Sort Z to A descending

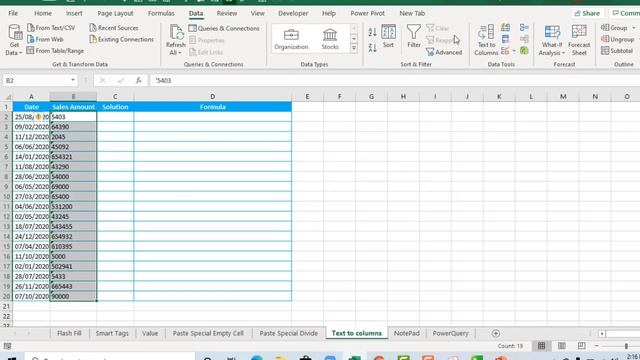click(372, 48)
